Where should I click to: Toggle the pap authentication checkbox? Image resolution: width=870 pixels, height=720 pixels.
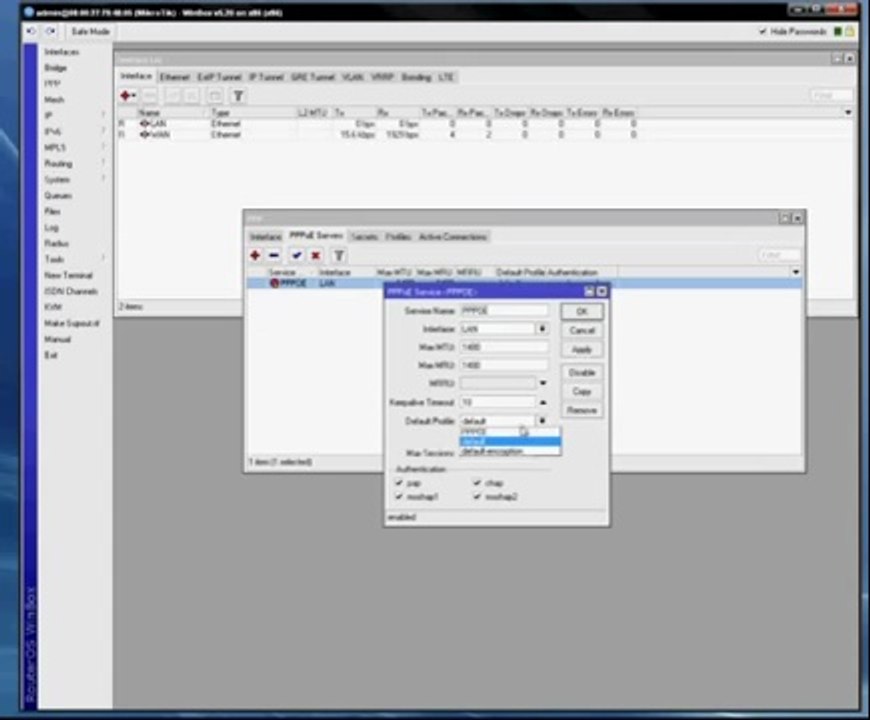point(398,483)
